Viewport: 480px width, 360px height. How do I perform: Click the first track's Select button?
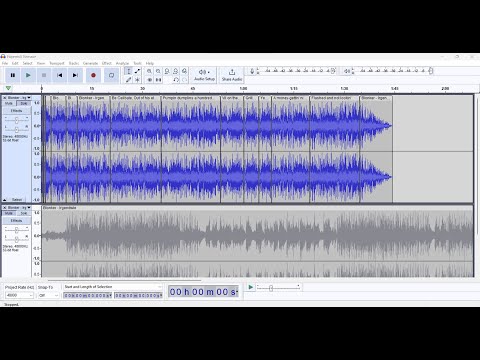coord(17,199)
